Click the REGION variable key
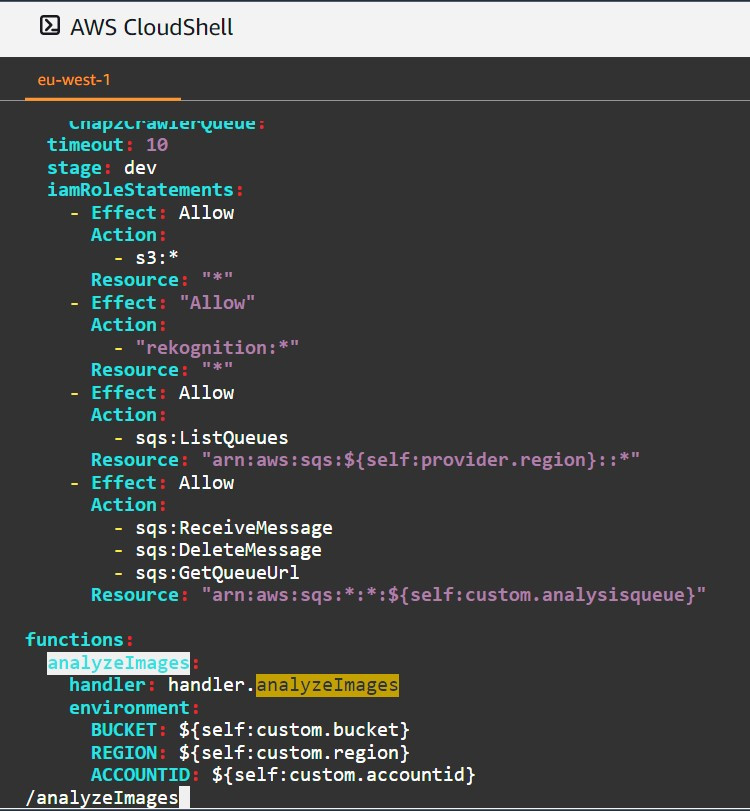Viewport: 750px width, 811px height. pos(124,753)
